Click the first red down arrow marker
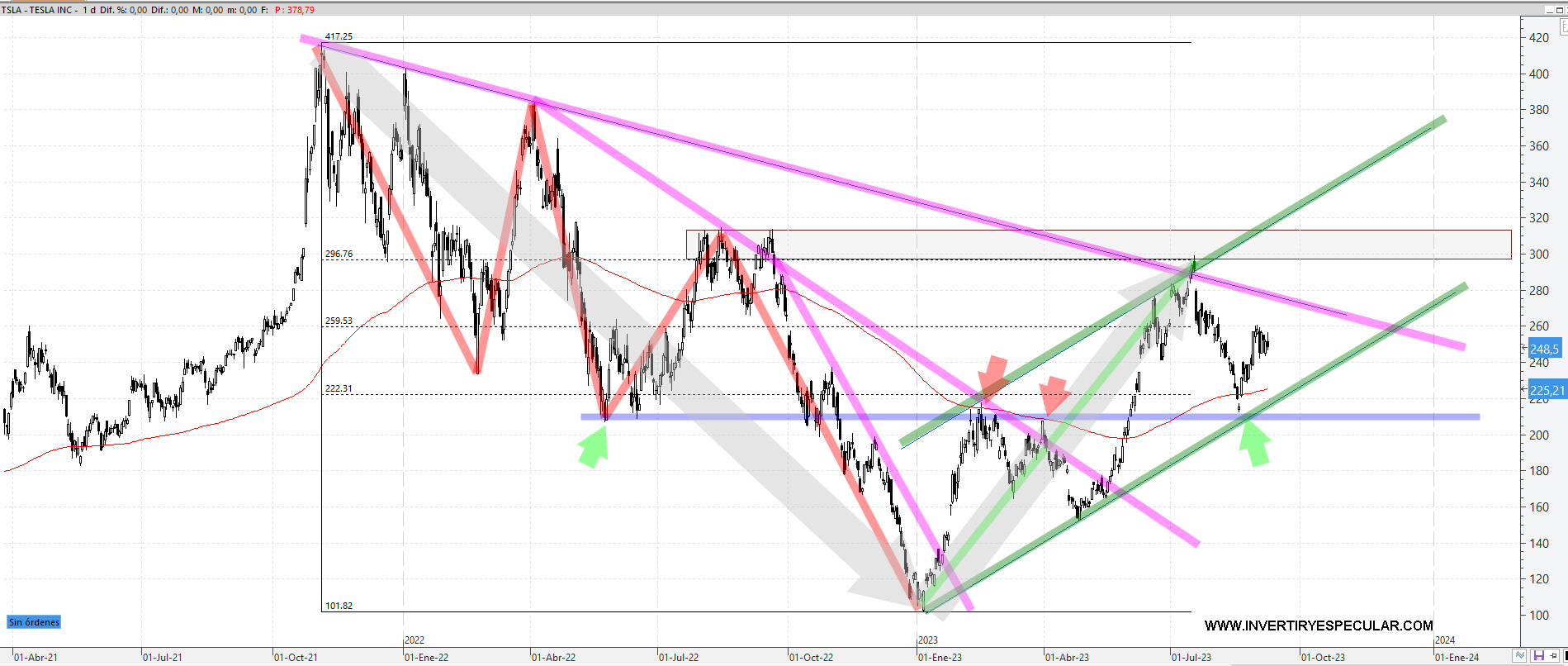This screenshot has width=1568, height=666. [995, 376]
